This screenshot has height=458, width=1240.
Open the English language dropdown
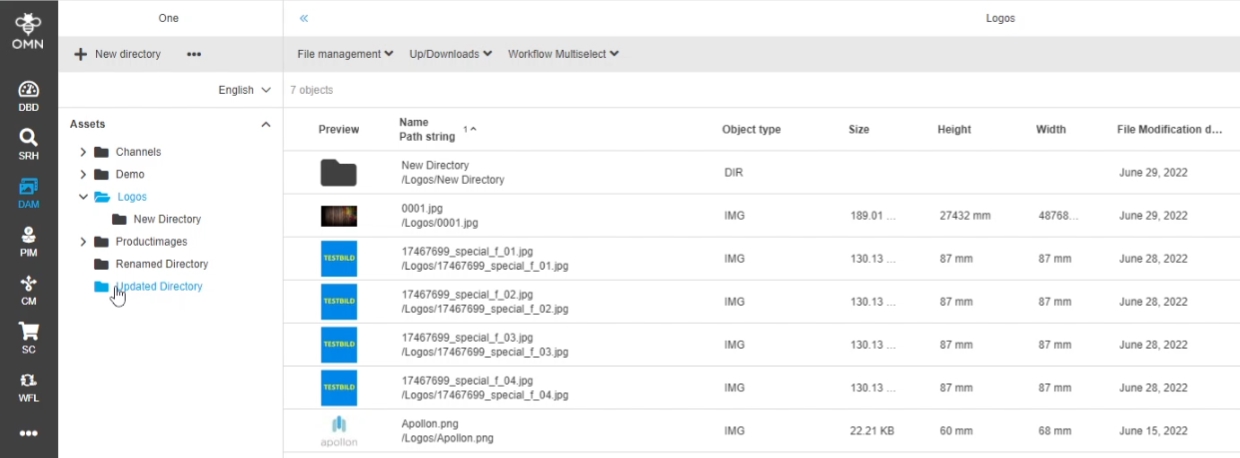244,90
